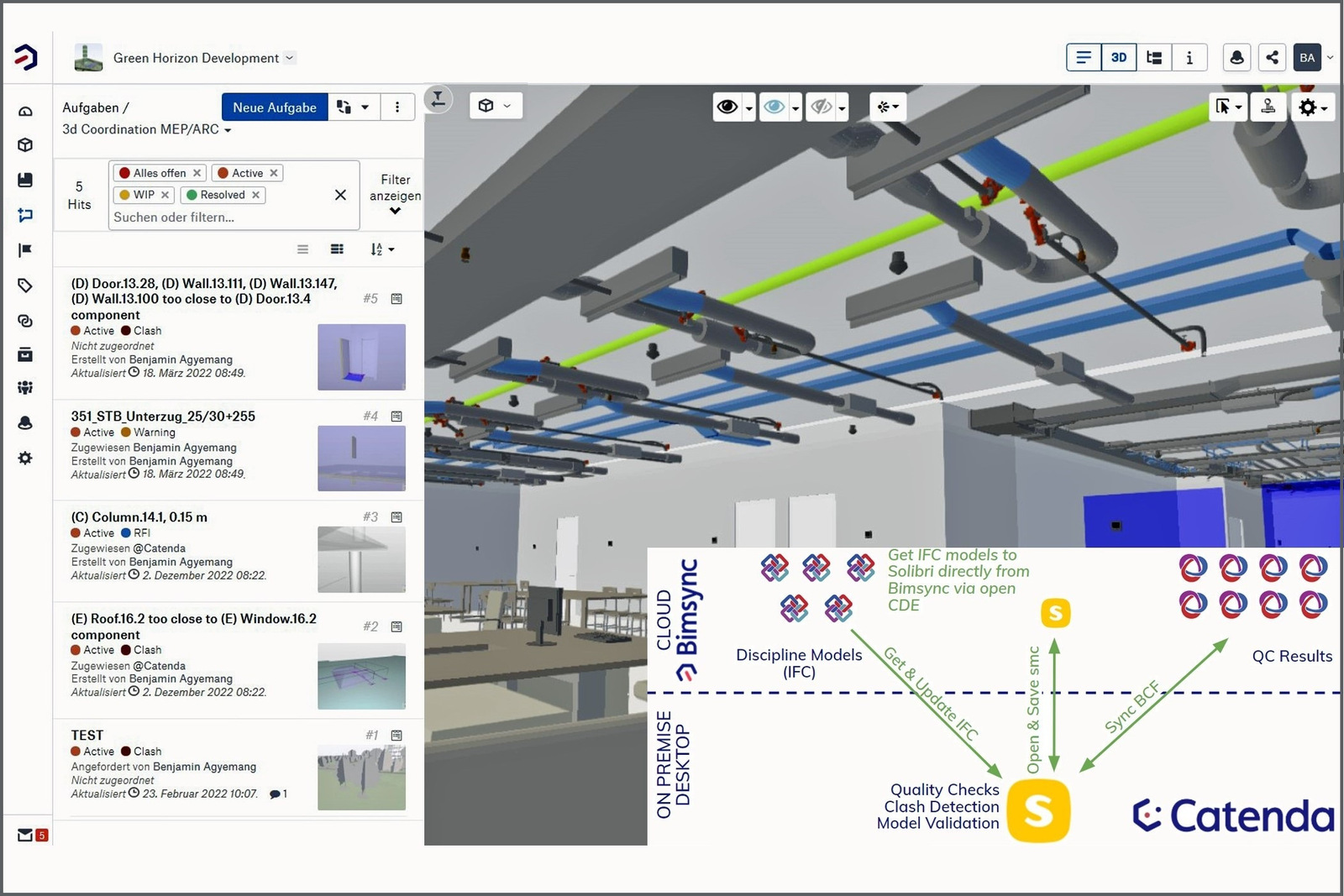Open the Members icon in the left sidebar
The height and width of the screenshot is (896, 1344).
coord(25,387)
